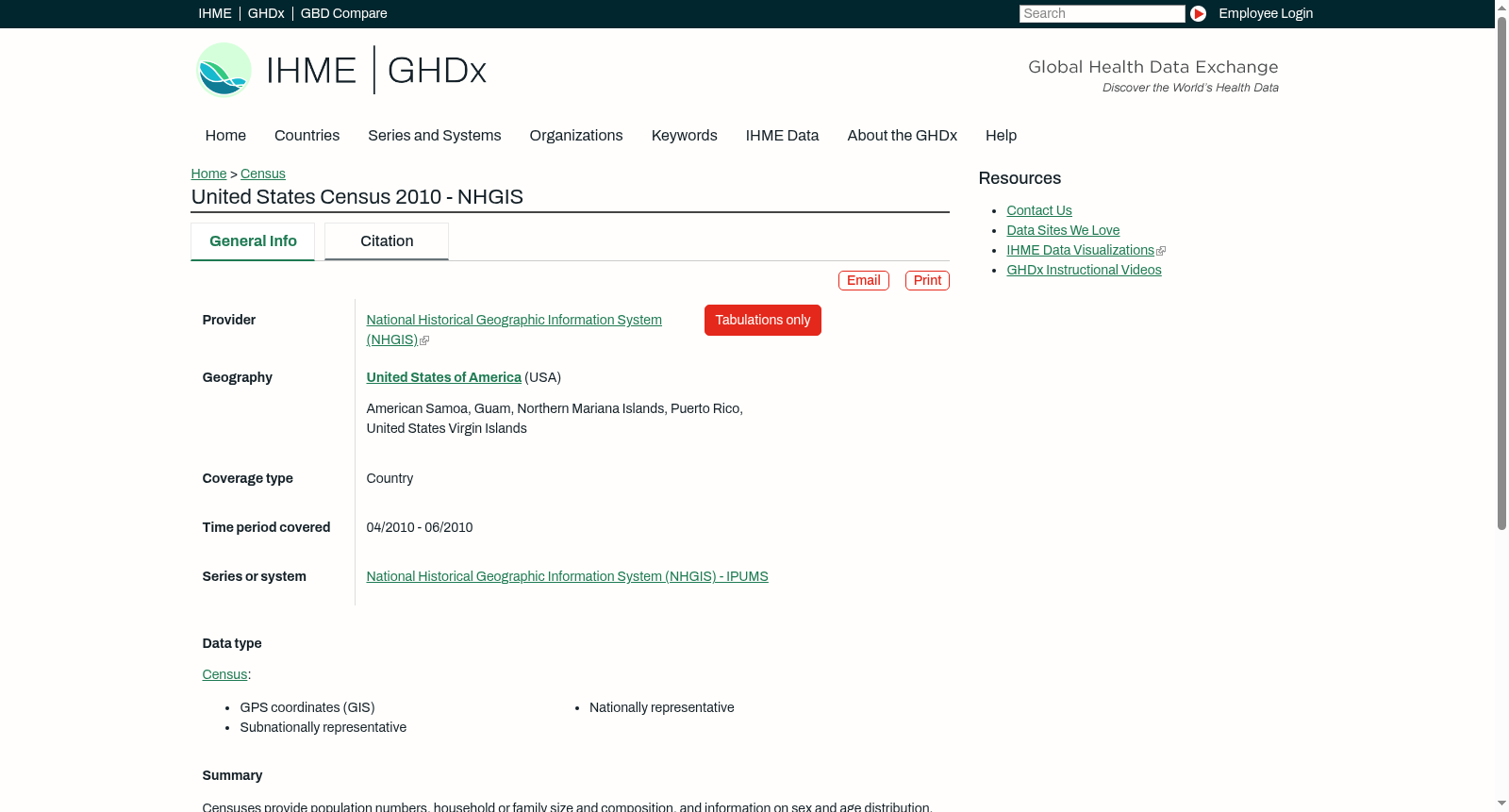Open the Keywords menu item
The width and height of the screenshot is (1509, 812).
(x=685, y=136)
